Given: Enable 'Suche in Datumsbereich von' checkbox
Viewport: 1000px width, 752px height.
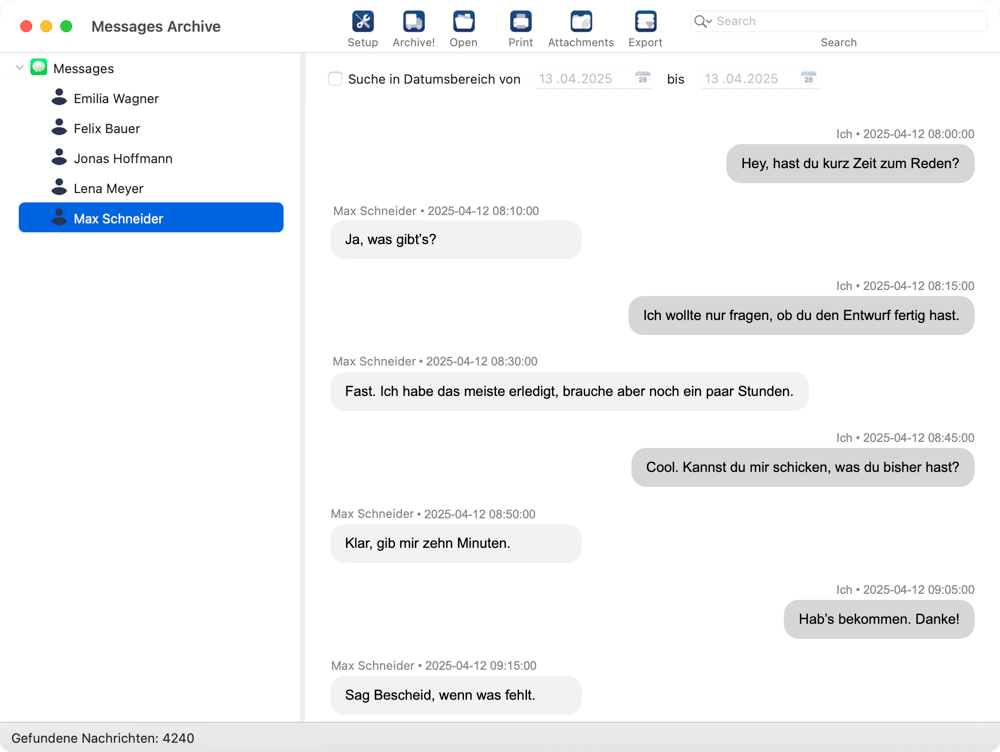Looking at the screenshot, I should point(335,79).
